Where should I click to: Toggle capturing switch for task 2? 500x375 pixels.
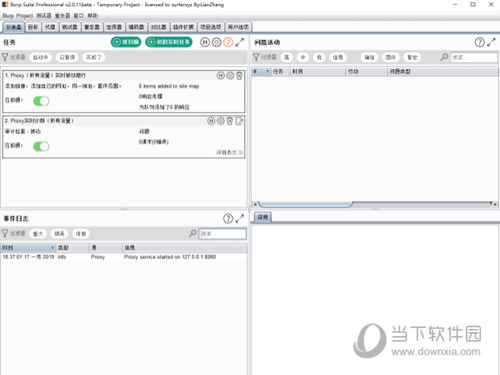click(x=41, y=146)
